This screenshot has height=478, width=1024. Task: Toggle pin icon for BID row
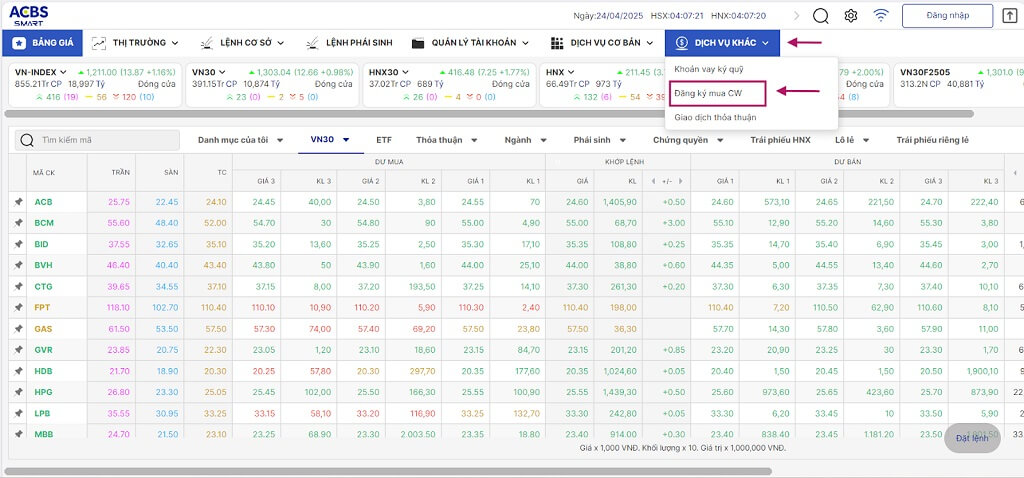coord(18,244)
